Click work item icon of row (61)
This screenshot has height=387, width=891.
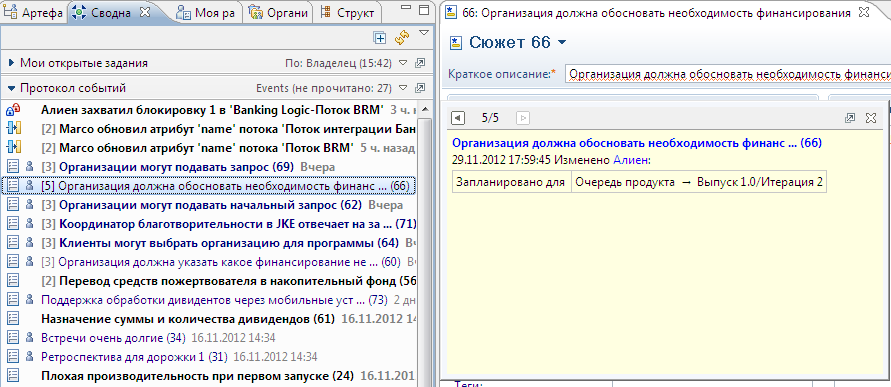(x=12, y=318)
